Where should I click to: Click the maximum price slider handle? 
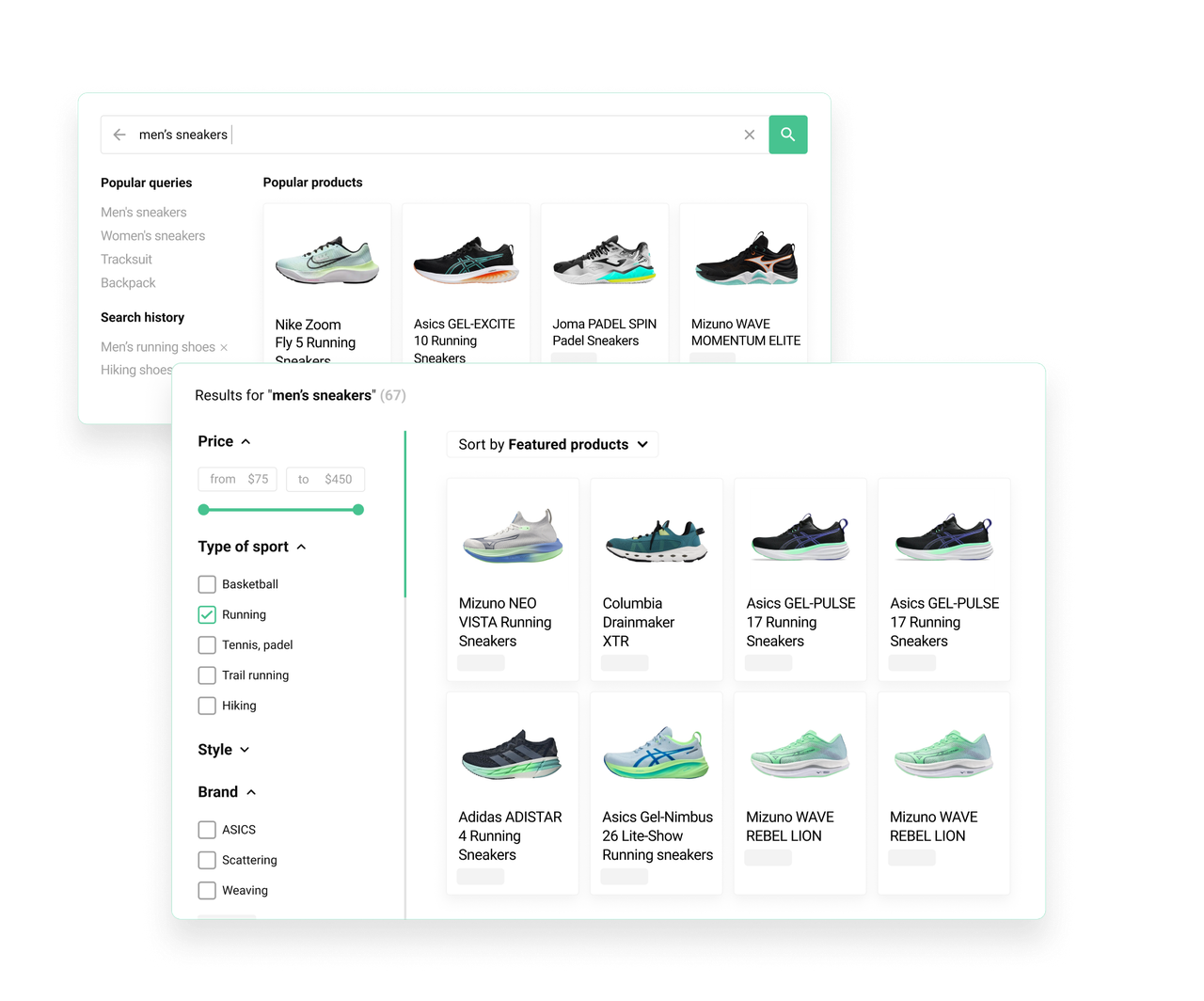click(358, 510)
